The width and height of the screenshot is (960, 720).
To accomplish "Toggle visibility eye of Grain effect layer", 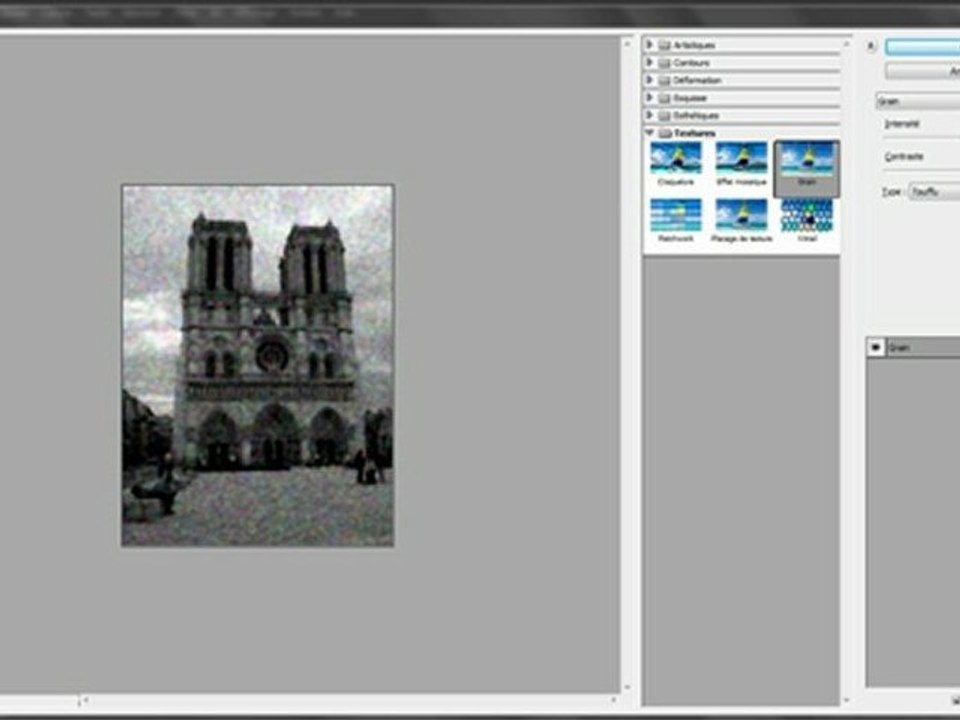I will coord(876,347).
